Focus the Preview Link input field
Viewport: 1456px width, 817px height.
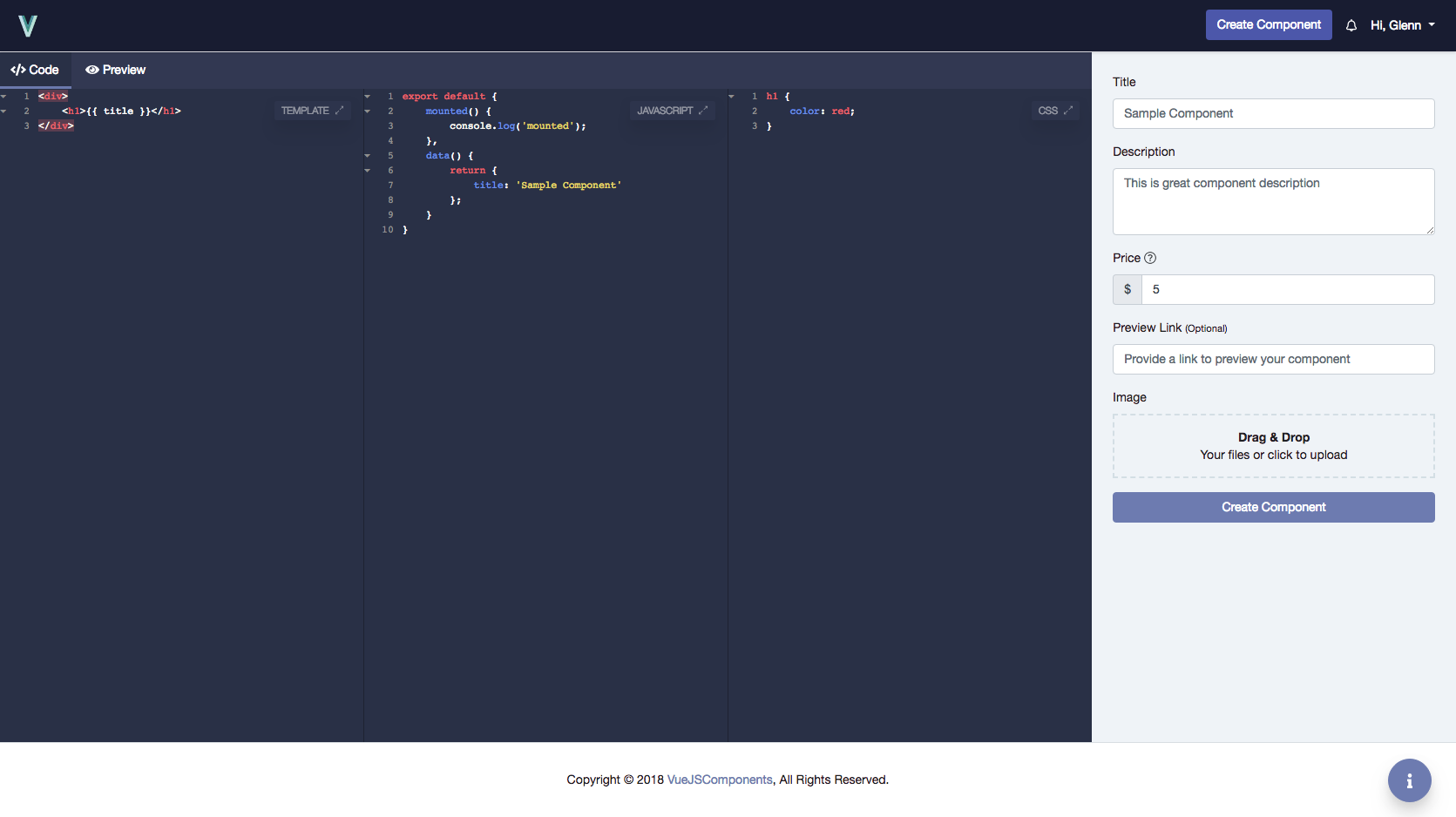pos(1273,359)
